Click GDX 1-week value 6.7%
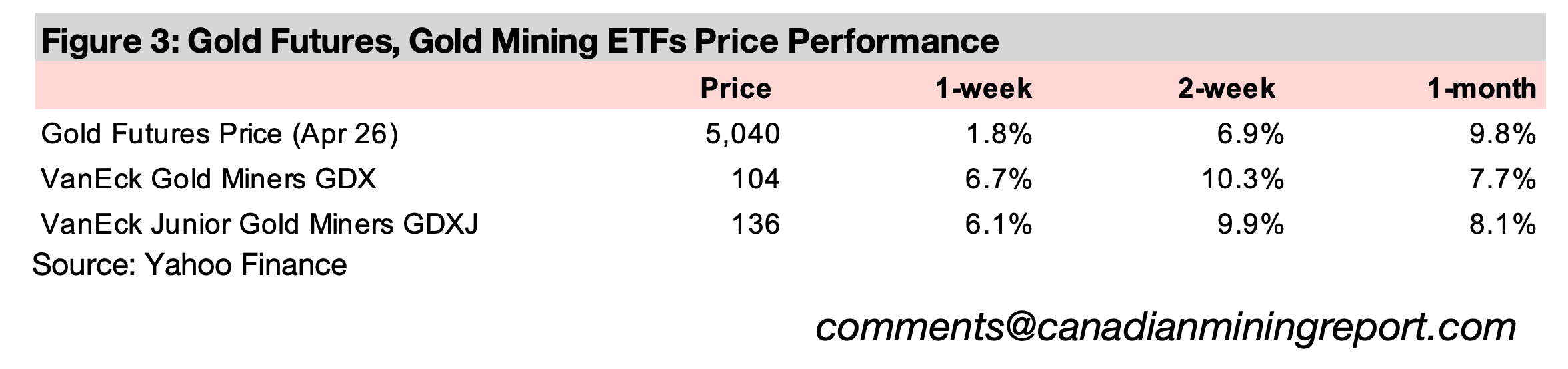1568x369 pixels. pyautogui.click(x=999, y=179)
